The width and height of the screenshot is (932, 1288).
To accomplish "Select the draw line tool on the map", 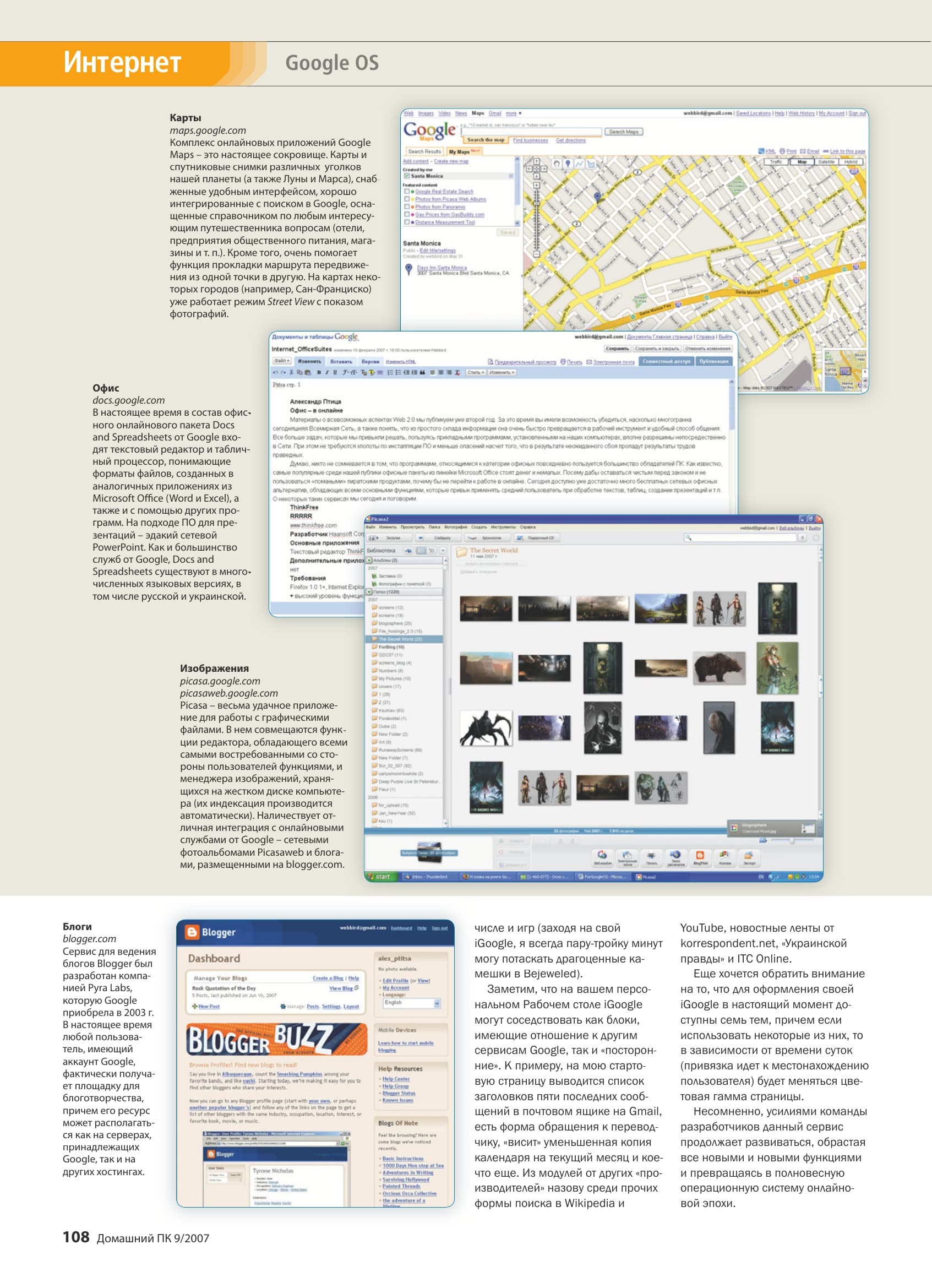I will point(579,164).
